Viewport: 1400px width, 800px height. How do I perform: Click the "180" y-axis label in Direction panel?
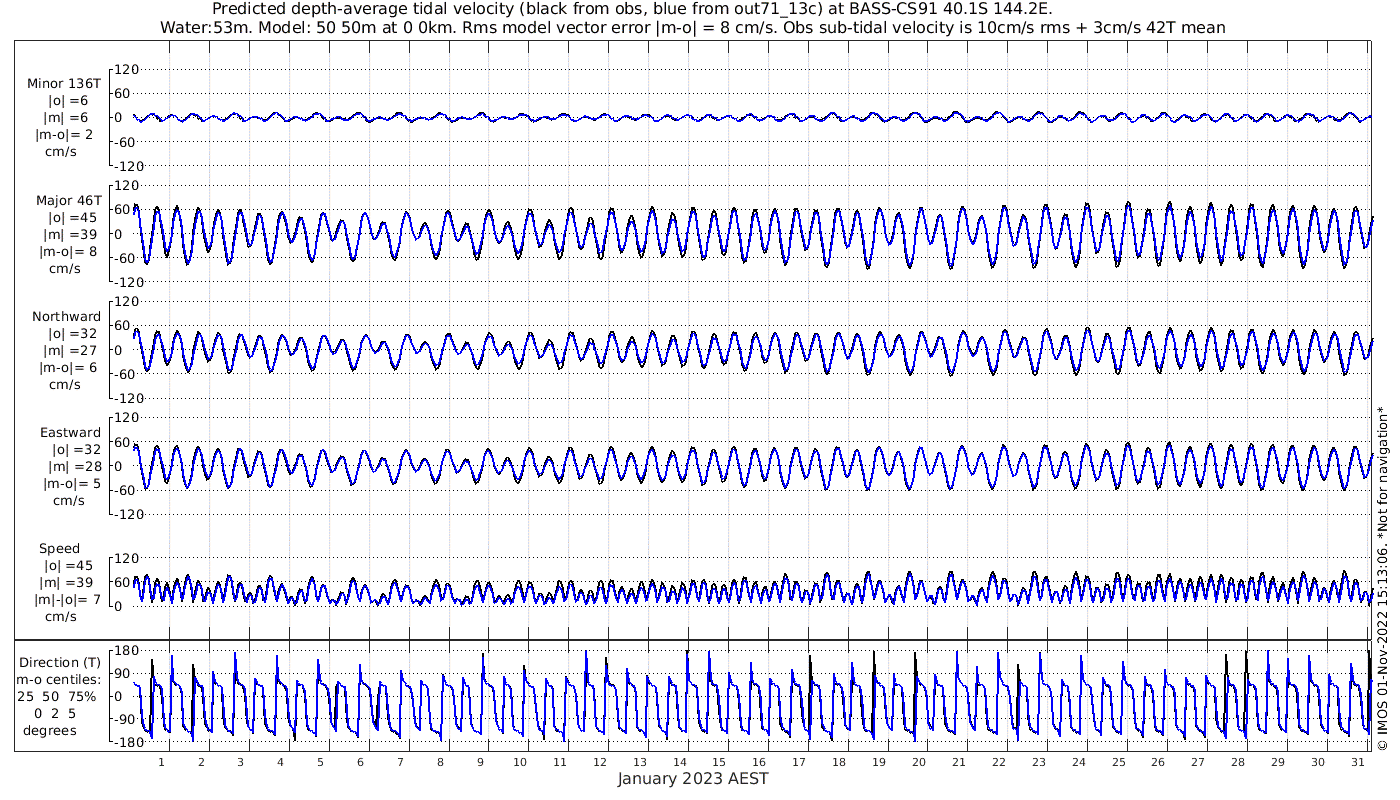tap(124, 651)
